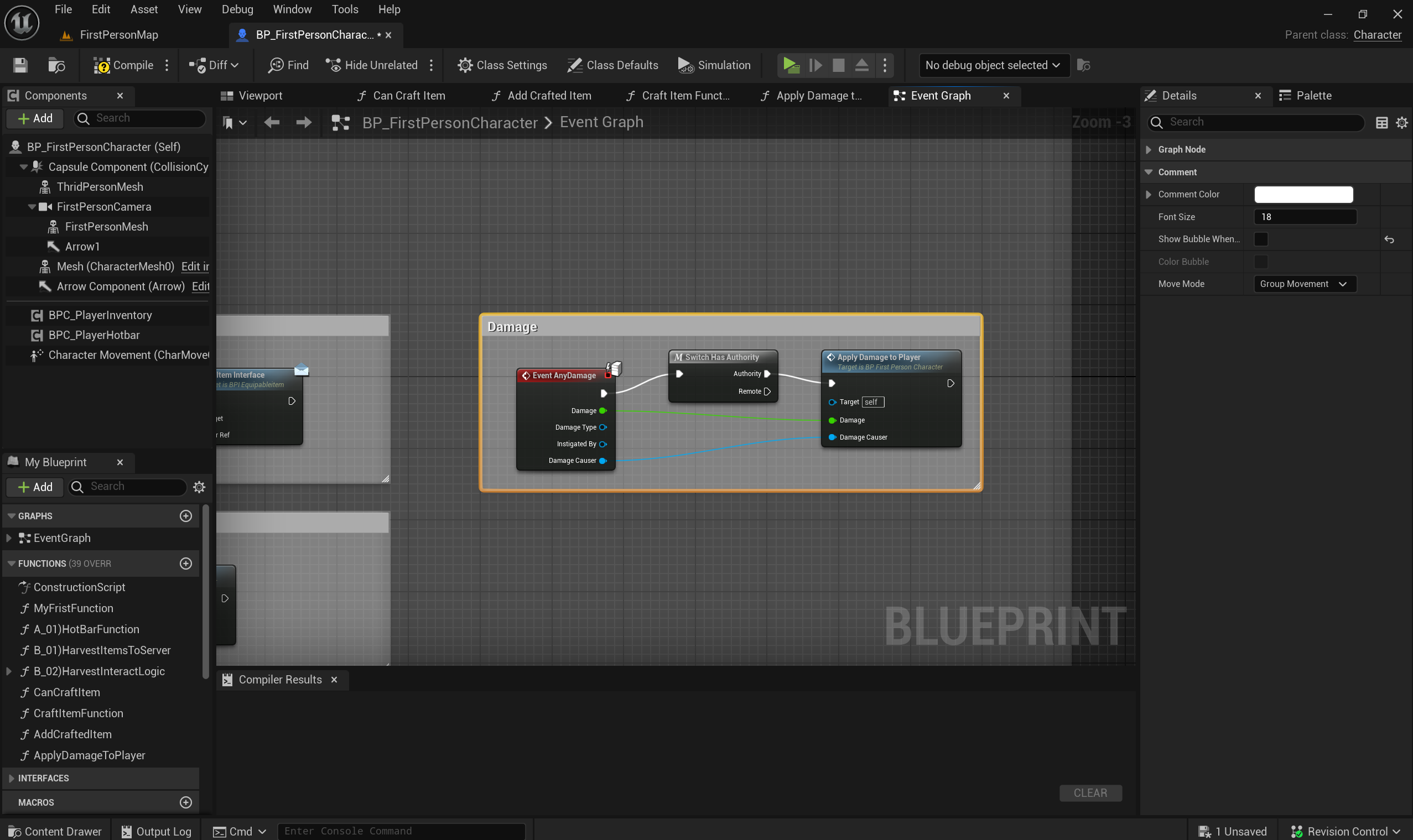Click the Find toolbar icon
The width and height of the screenshot is (1413, 840).
(x=288, y=65)
